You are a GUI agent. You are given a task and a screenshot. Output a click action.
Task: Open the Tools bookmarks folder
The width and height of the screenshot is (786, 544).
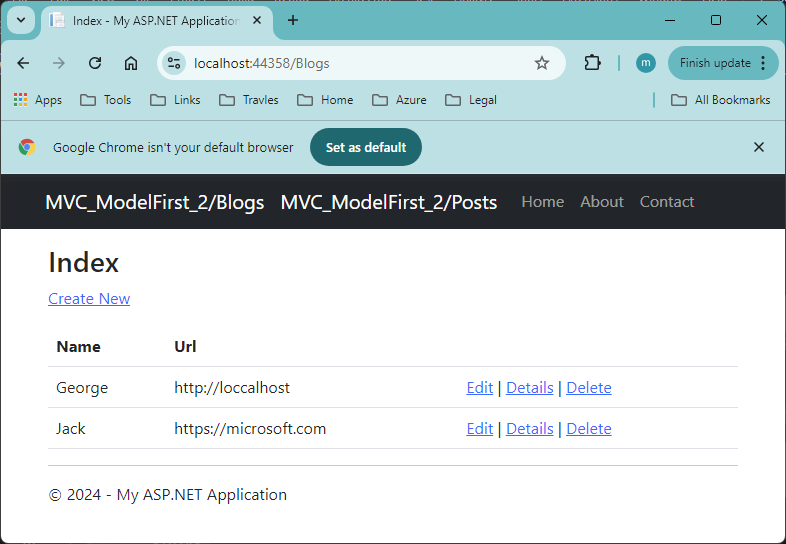click(106, 100)
